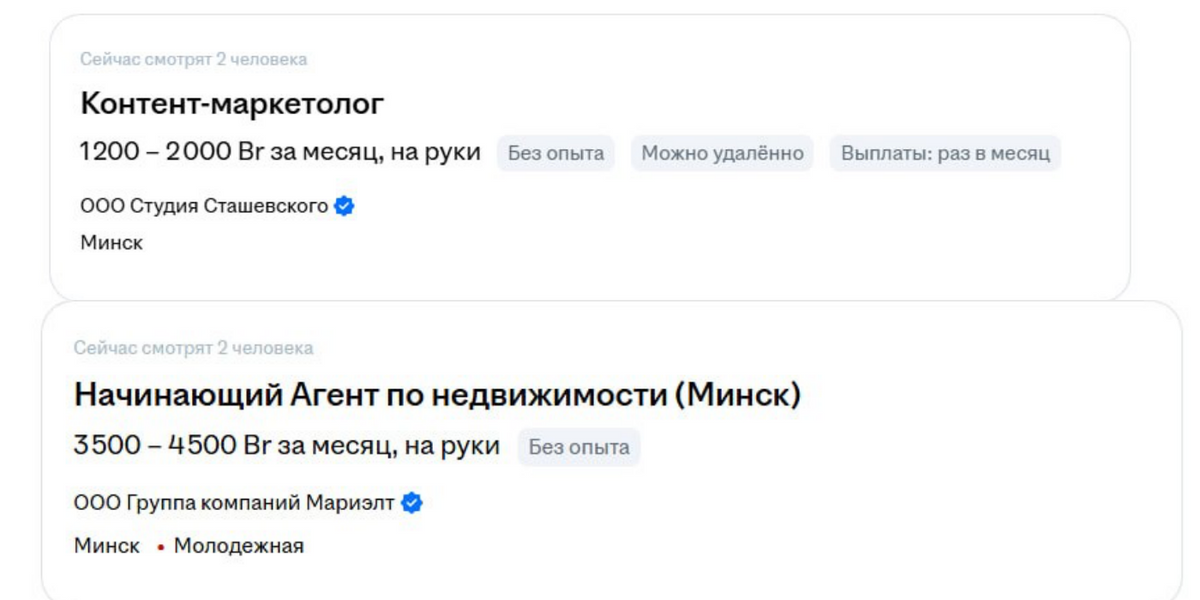Click viewers count text above Начинающий Агент title

[193, 349]
